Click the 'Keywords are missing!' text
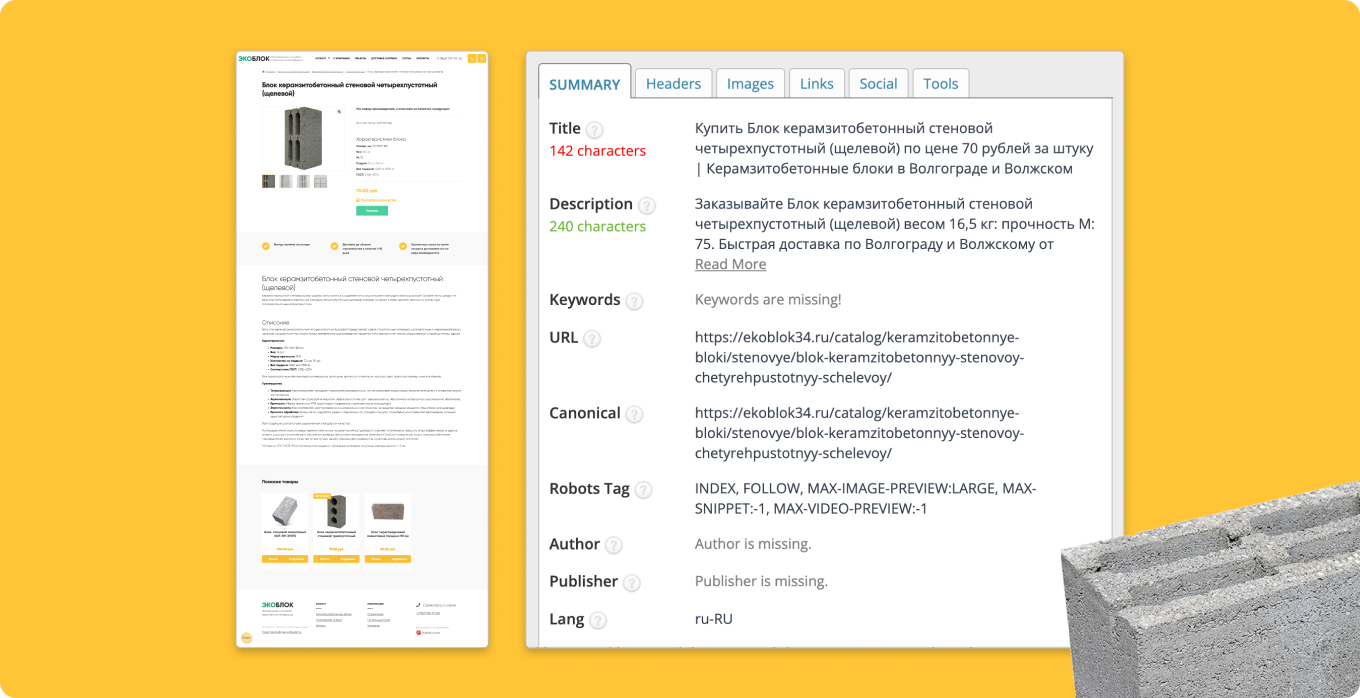1360x698 pixels. point(768,299)
